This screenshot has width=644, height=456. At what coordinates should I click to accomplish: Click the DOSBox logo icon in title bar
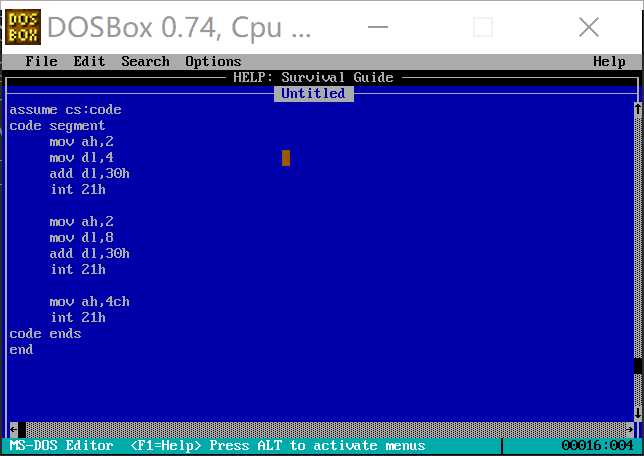pos(23,27)
